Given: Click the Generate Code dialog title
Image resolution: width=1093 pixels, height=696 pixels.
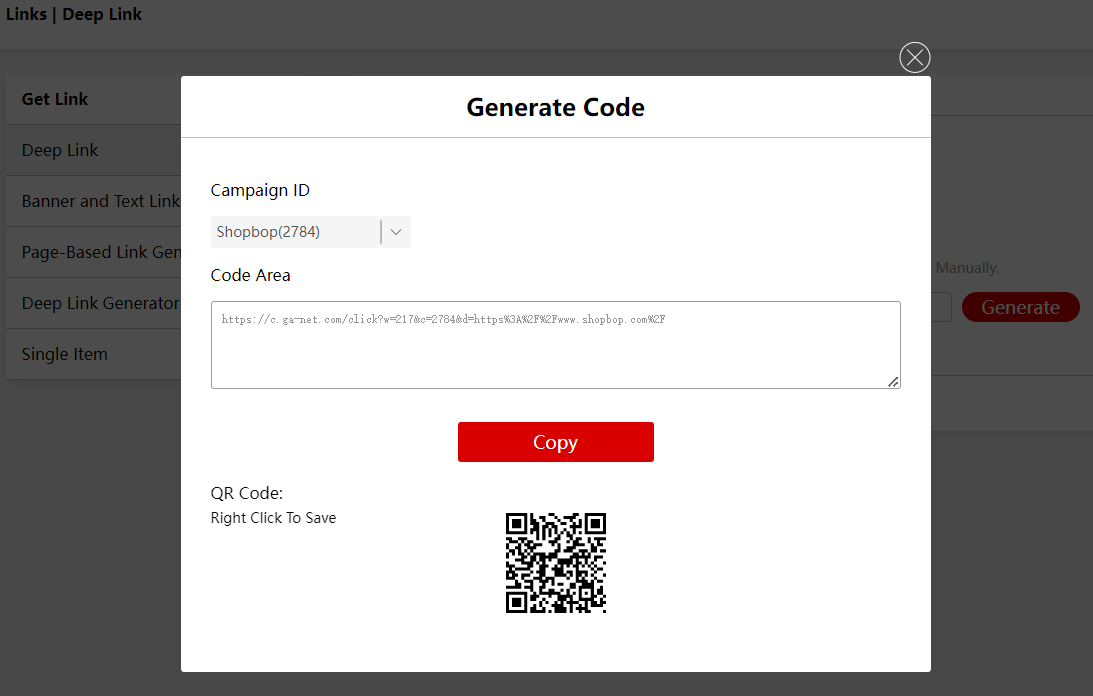Looking at the screenshot, I should click(556, 107).
